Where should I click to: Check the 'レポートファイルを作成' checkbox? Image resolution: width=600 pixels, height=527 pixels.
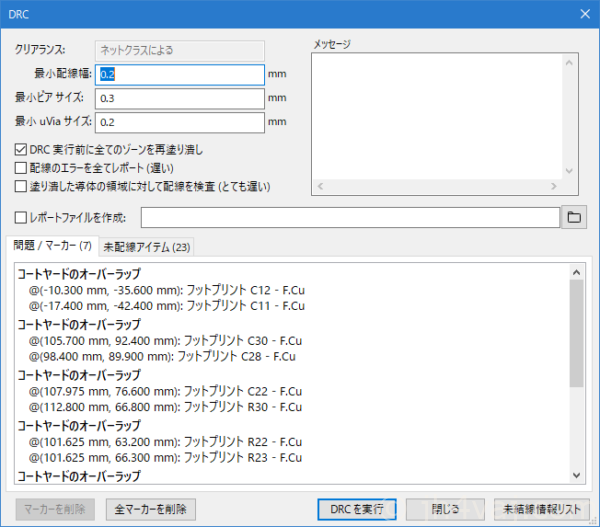tap(21, 216)
